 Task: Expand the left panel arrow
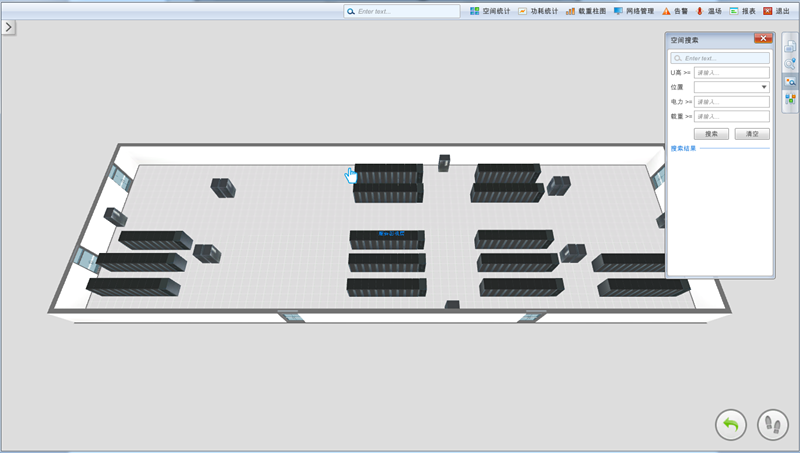[7, 27]
